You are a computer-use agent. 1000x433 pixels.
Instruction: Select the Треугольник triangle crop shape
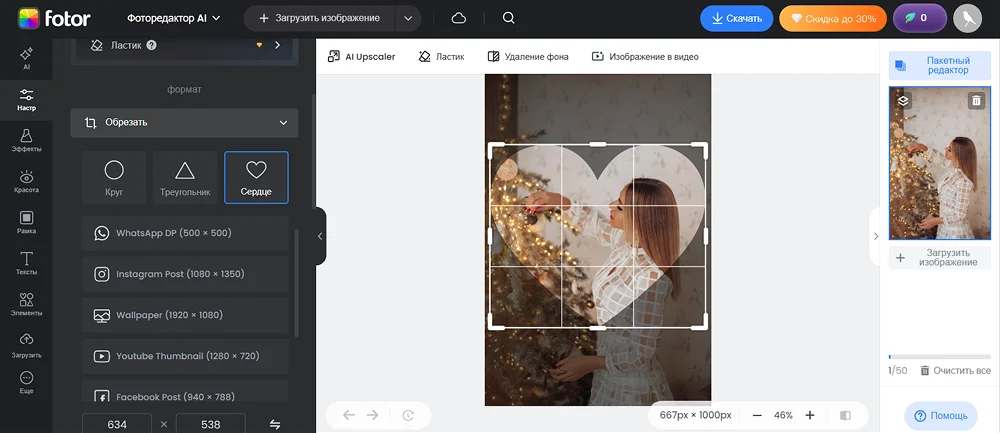pyautogui.click(x=185, y=177)
